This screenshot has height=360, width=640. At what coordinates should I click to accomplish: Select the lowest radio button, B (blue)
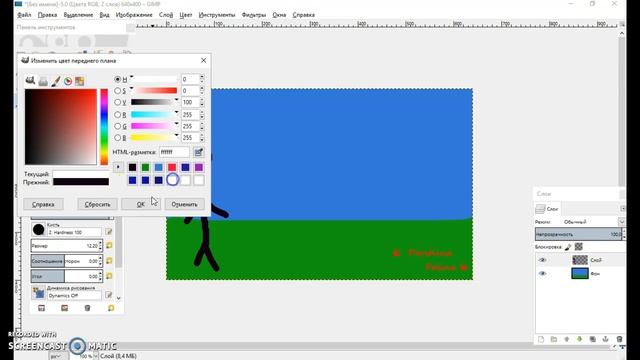[x=118, y=138]
